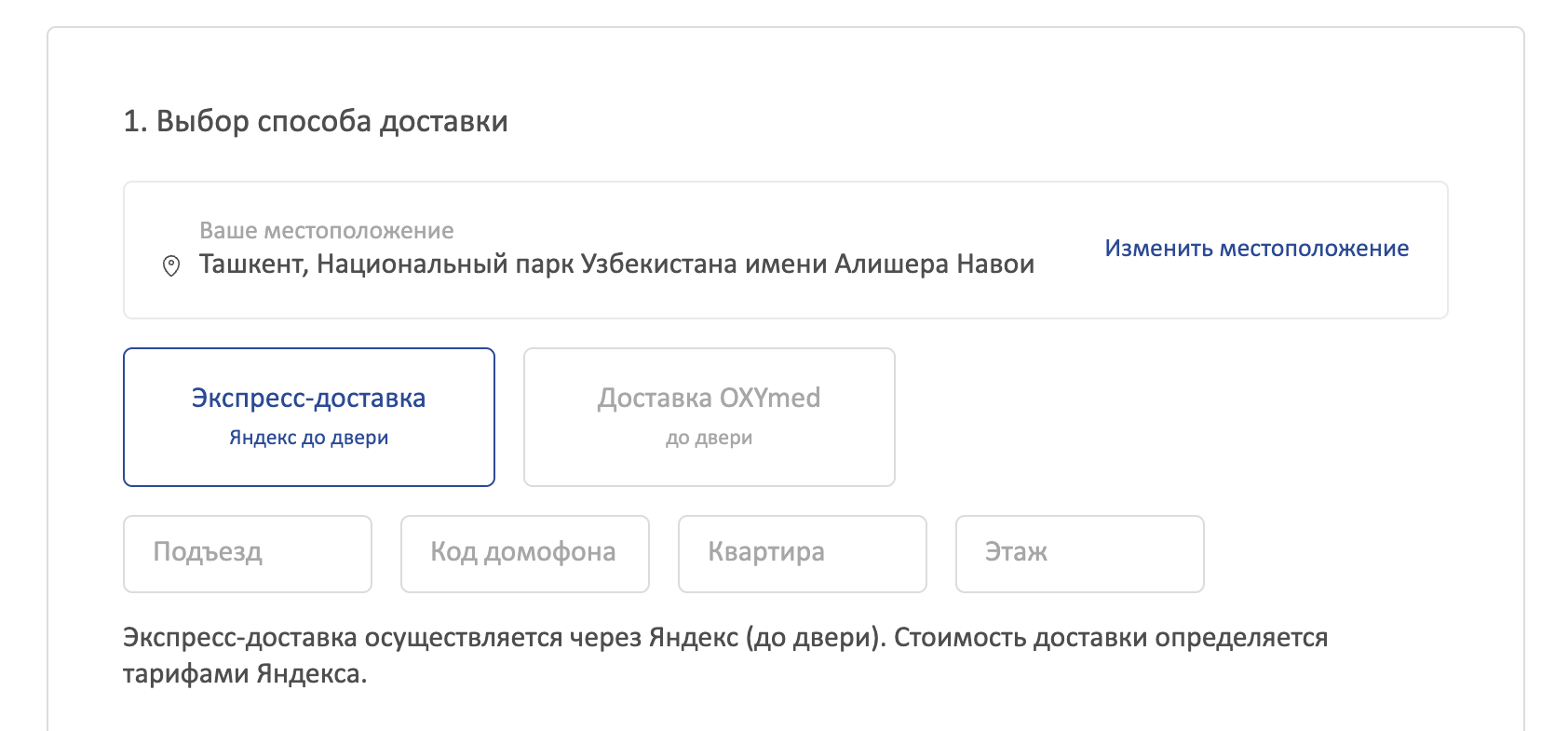Click the gray до двери subtitle under OXYmed
The width and height of the screenshot is (1568, 731).
(x=709, y=438)
